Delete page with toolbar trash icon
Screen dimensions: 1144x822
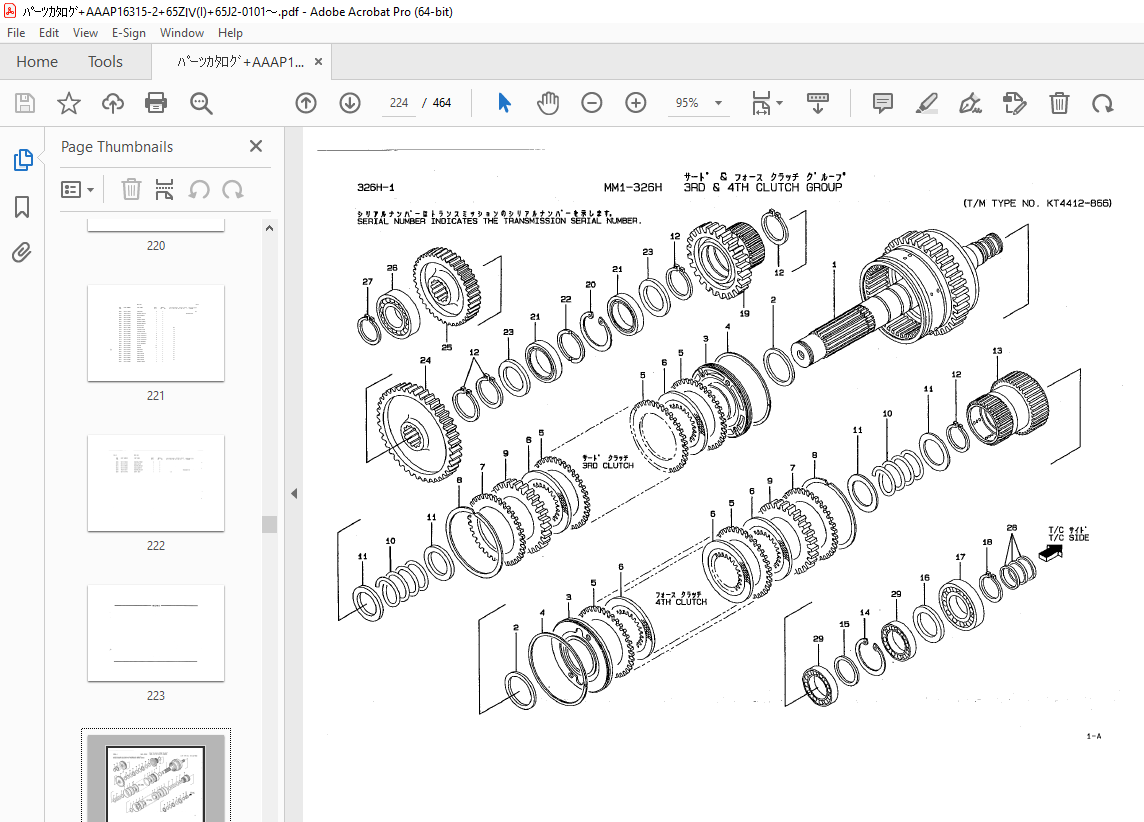(1059, 103)
